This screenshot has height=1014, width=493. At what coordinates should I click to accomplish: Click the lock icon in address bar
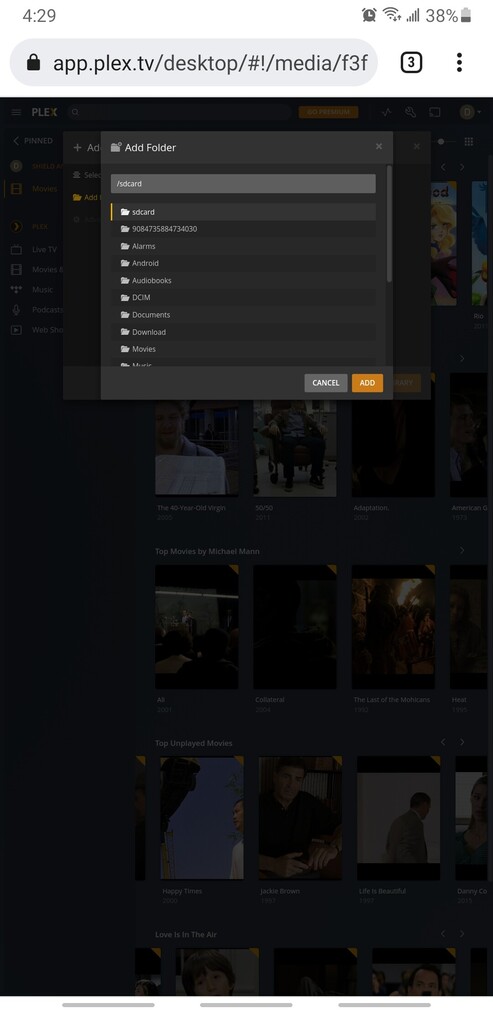(33, 62)
